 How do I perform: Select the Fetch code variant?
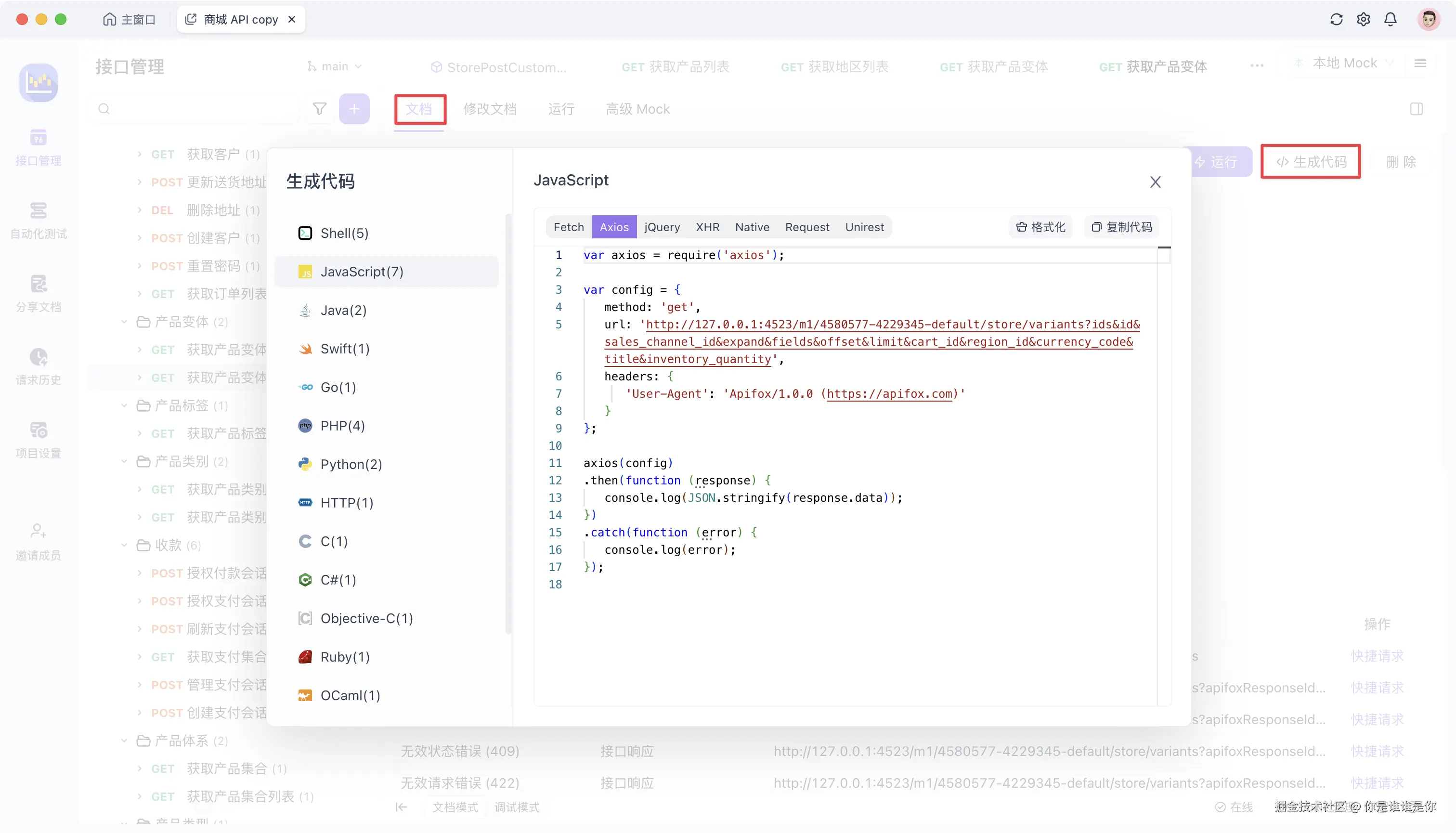568,227
